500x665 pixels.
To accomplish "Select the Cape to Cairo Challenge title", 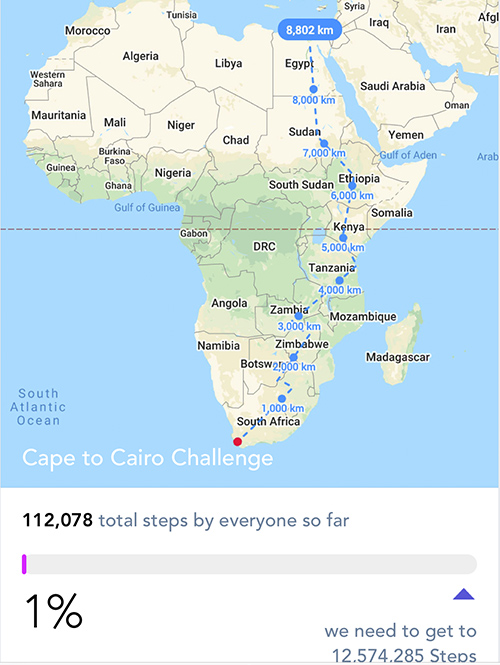I will (148, 458).
